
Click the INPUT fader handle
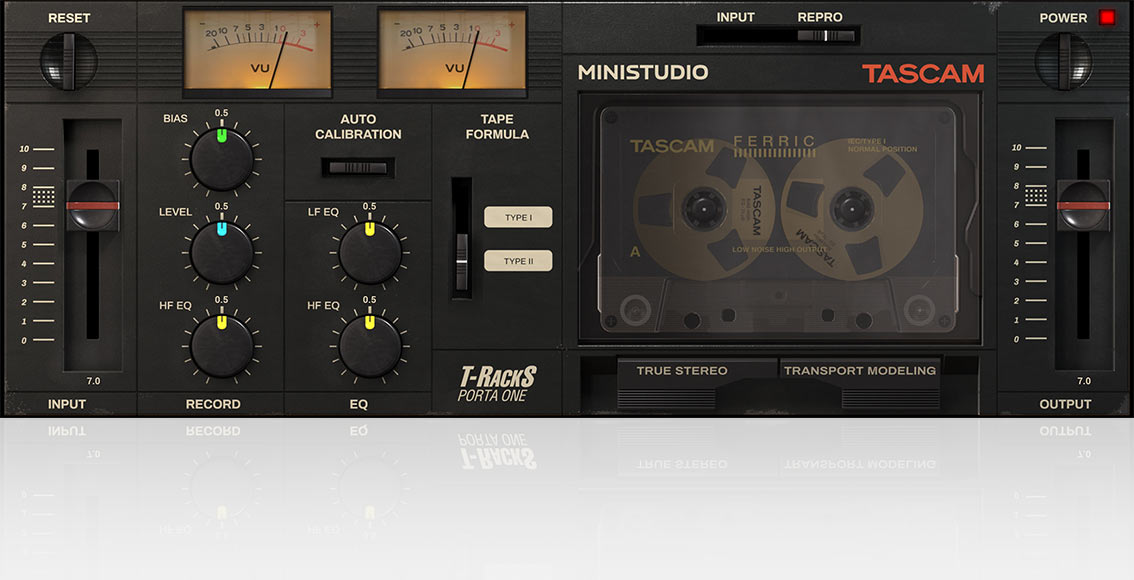click(93, 205)
